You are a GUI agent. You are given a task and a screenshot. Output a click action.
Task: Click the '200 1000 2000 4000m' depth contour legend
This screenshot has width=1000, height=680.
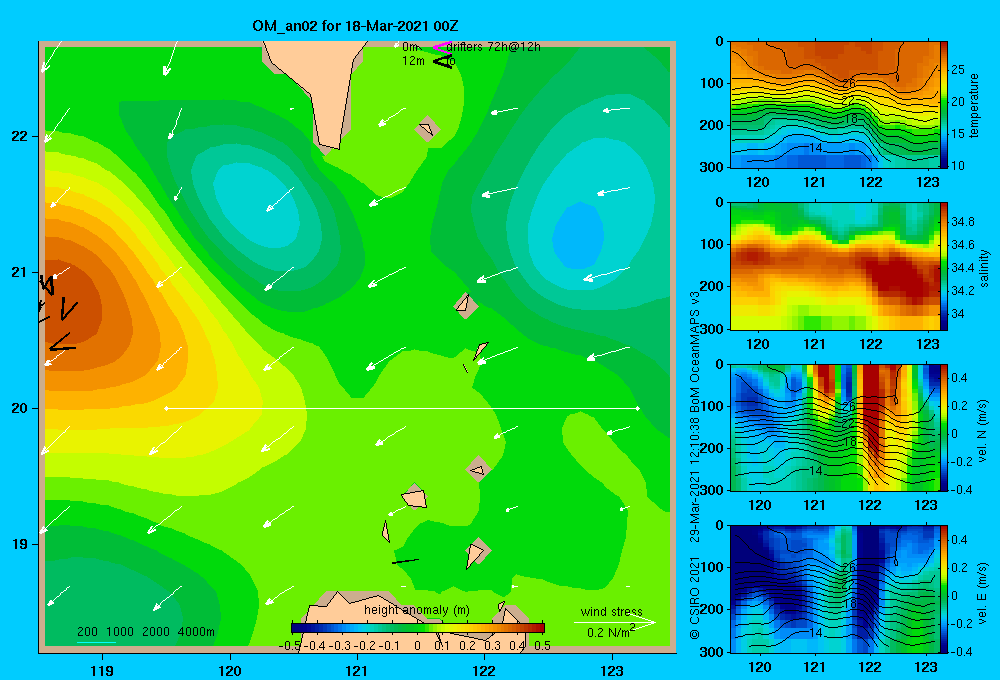coord(145,632)
